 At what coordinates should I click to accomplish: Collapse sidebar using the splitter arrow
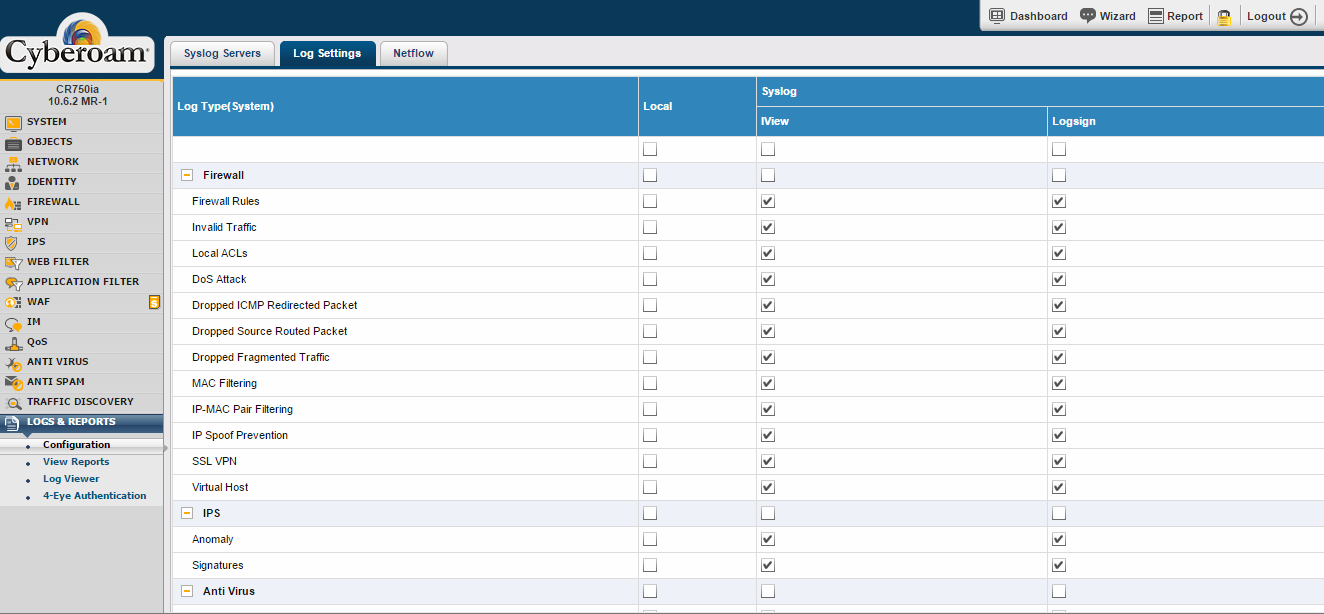coord(166,448)
